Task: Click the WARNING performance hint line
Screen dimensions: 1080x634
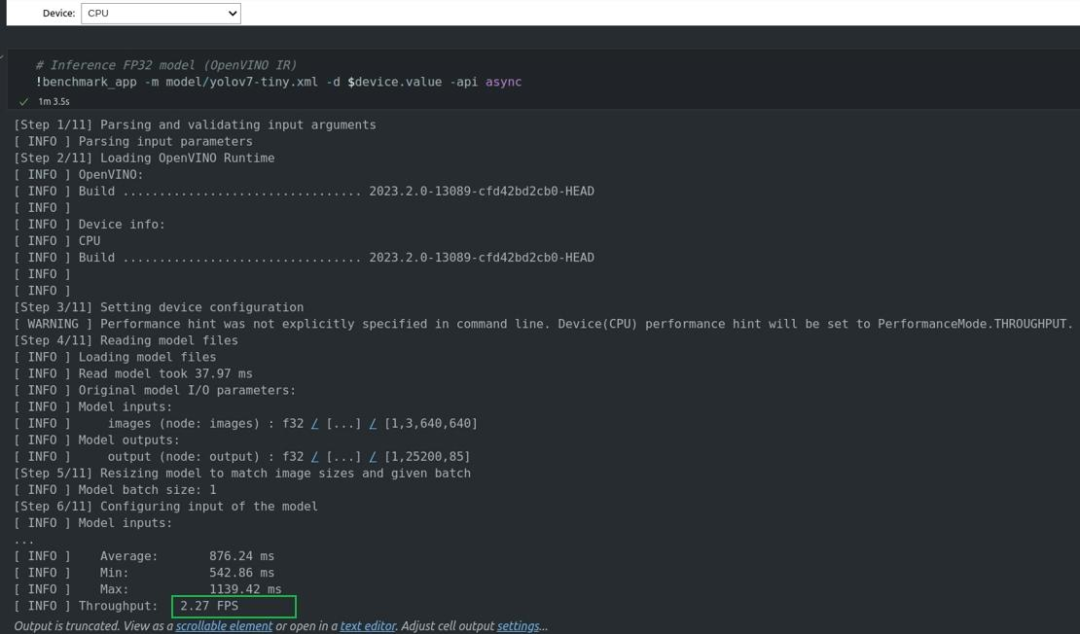Action: (x=543, y=324)
